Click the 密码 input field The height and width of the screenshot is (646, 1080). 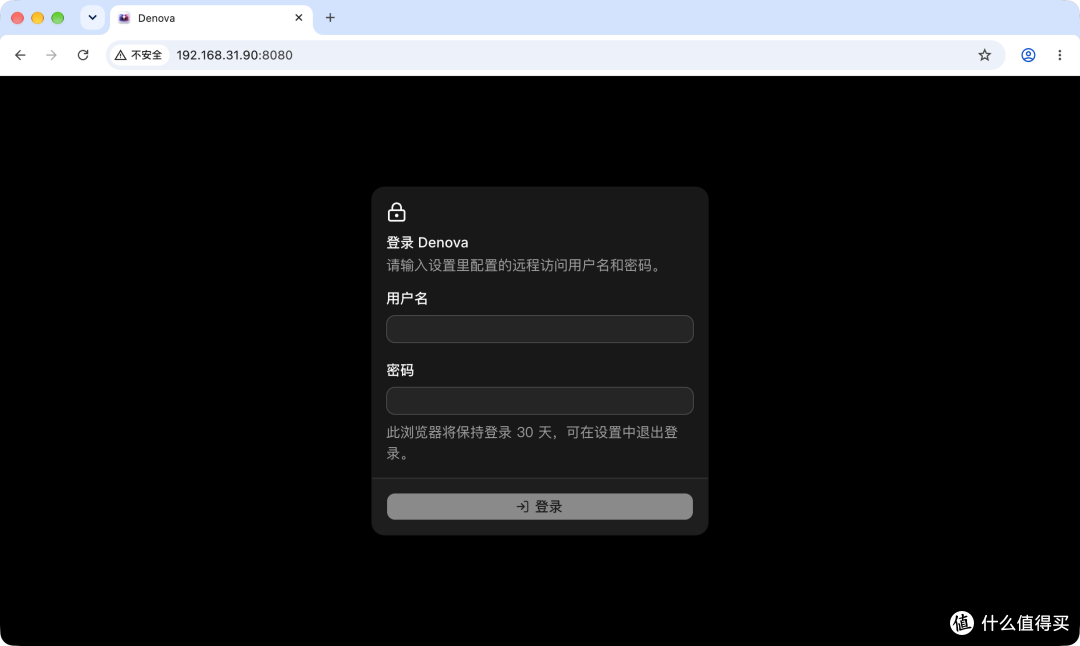coord(539,401)
